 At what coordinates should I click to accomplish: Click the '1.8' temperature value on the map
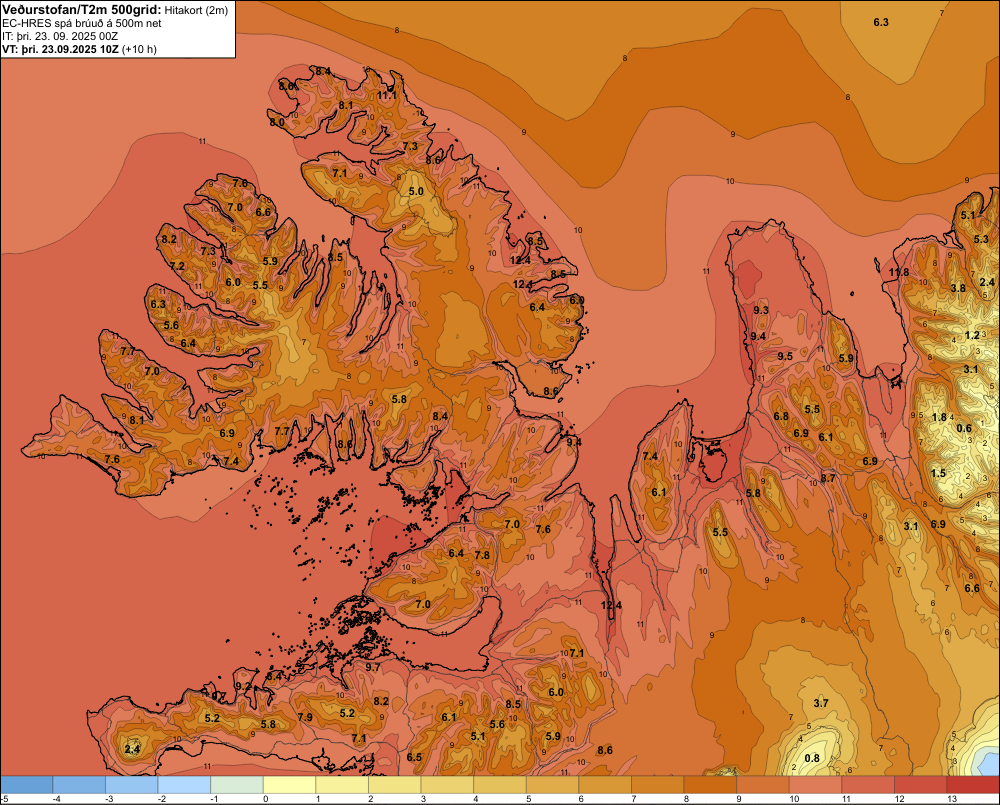[x=939, y=418]
